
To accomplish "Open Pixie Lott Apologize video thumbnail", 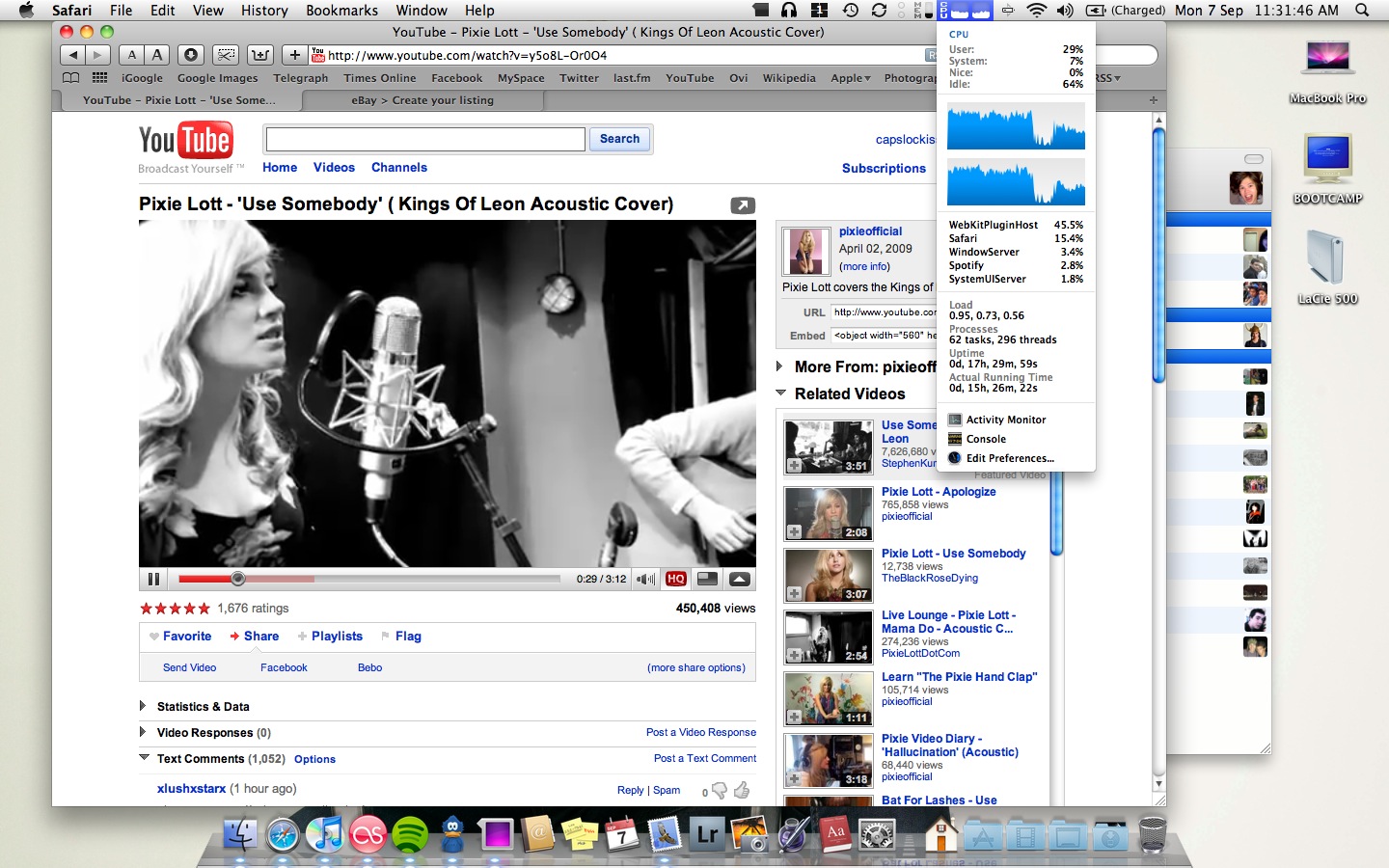I will coord(829,513).
